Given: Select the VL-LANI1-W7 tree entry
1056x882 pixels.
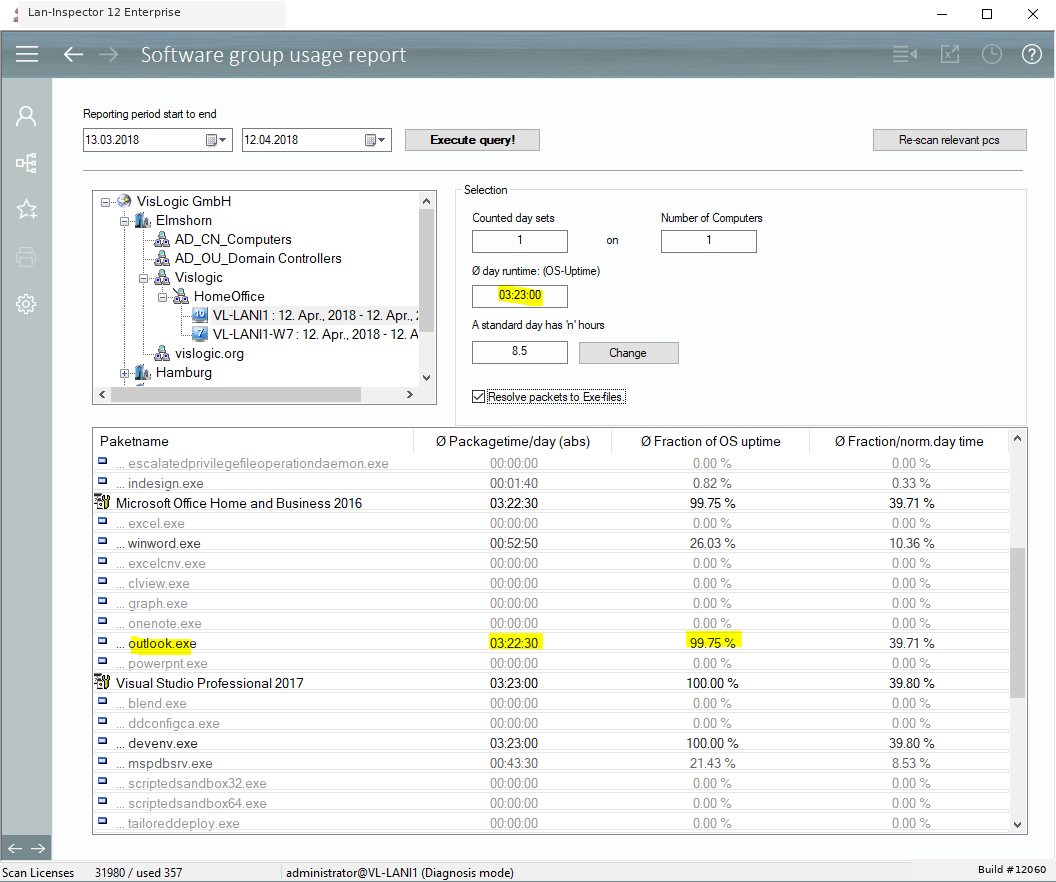Looking at the screenshot, I should click(315, 334).
